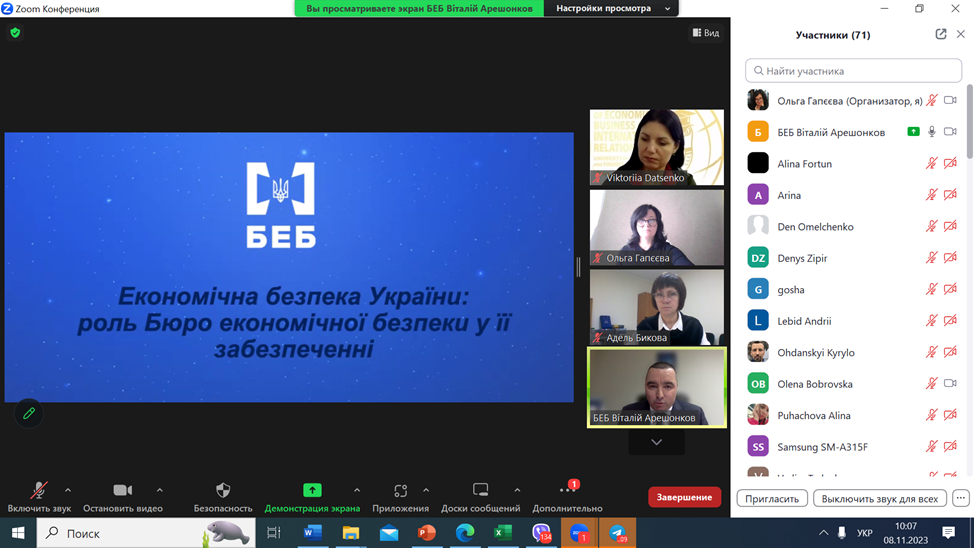Open Microsoft Edge from taskbar
This screenshot has height=548, width=974.
coord(465,533)
